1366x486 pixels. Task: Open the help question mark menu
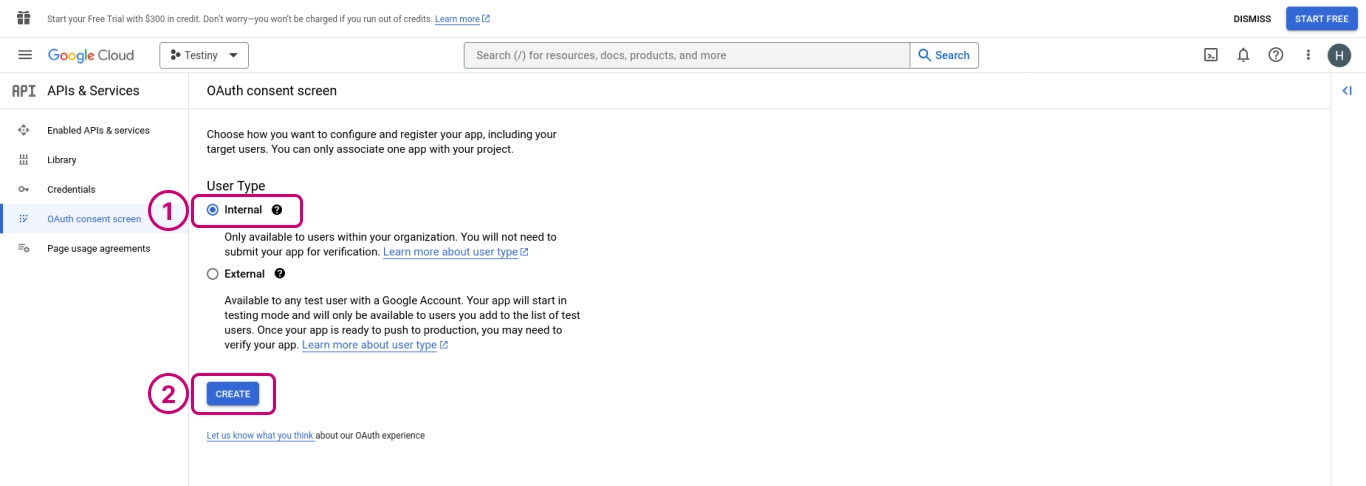tap(1275, 55)
